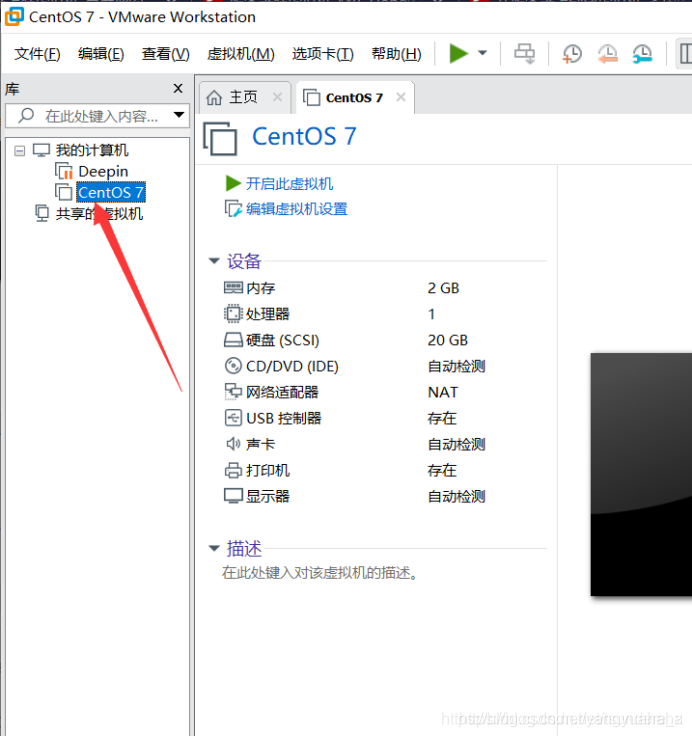Click the search magnifier icon in library
This screenshot has height=737, width=692.
coord(26,115)
